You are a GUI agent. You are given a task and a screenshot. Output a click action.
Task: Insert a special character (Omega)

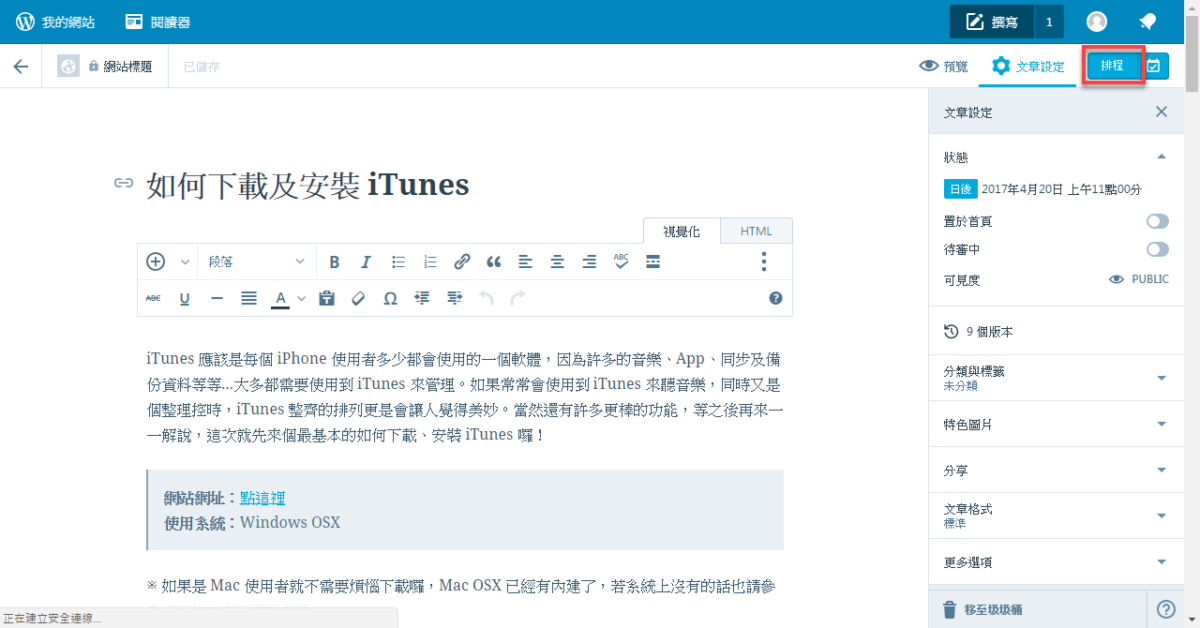(390, 298)
